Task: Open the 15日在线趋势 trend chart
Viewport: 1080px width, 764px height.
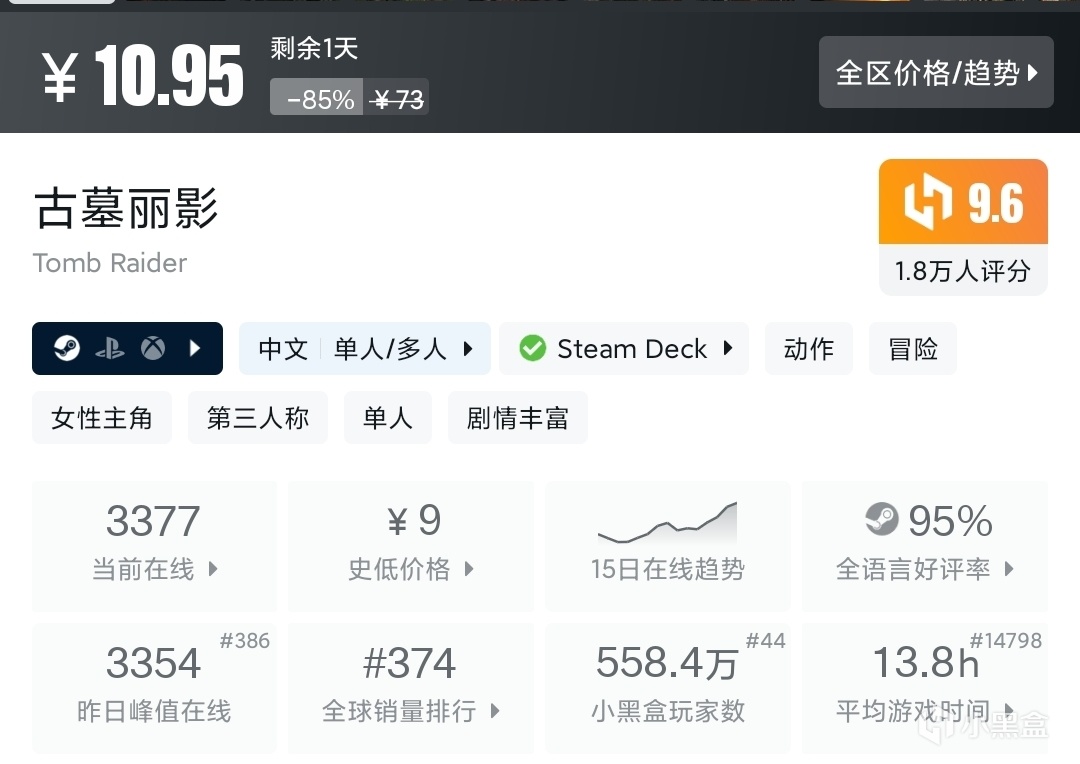Action: [667, 545]
